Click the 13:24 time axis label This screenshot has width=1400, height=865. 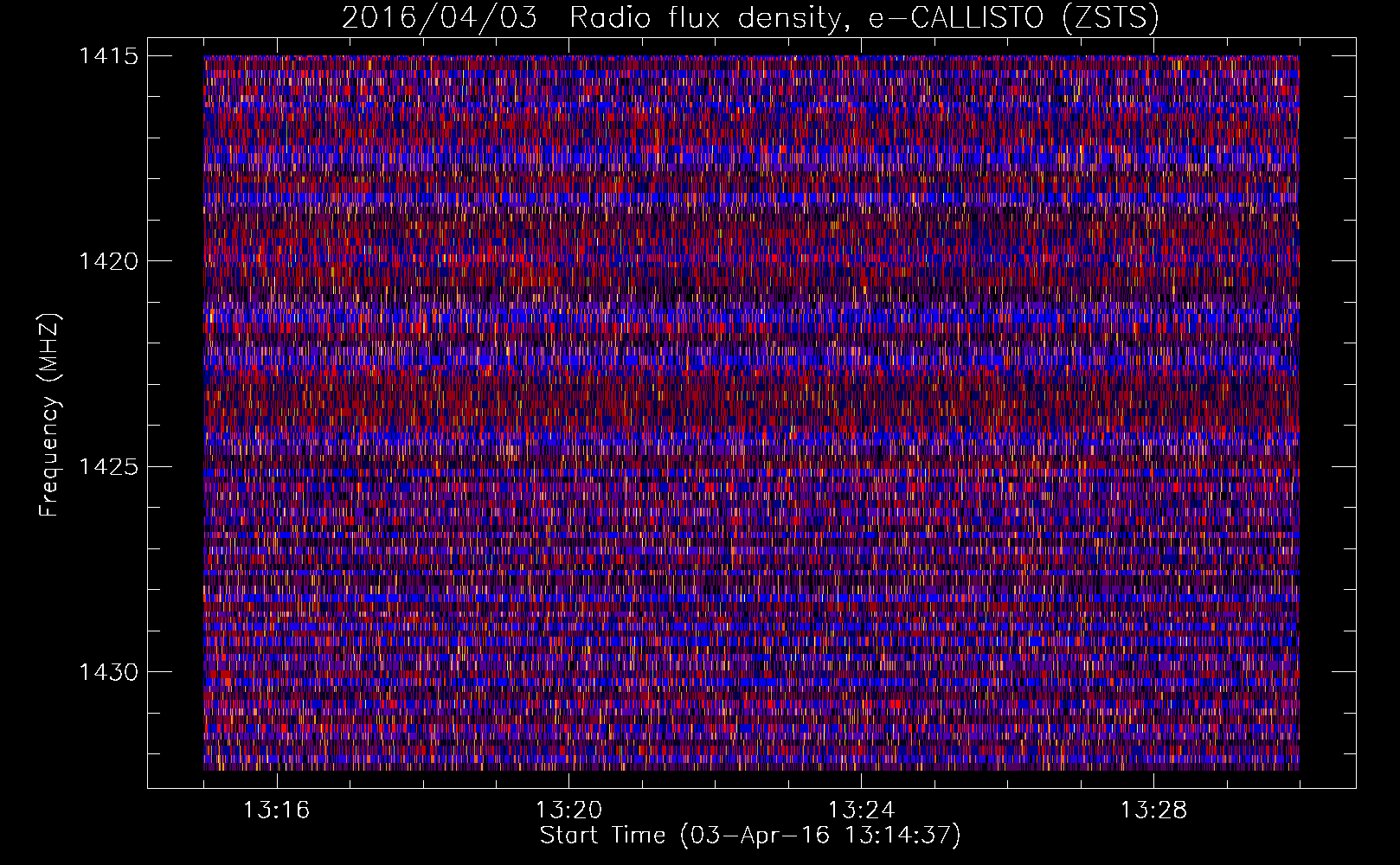pyautogui.click(x=861, y=811)
